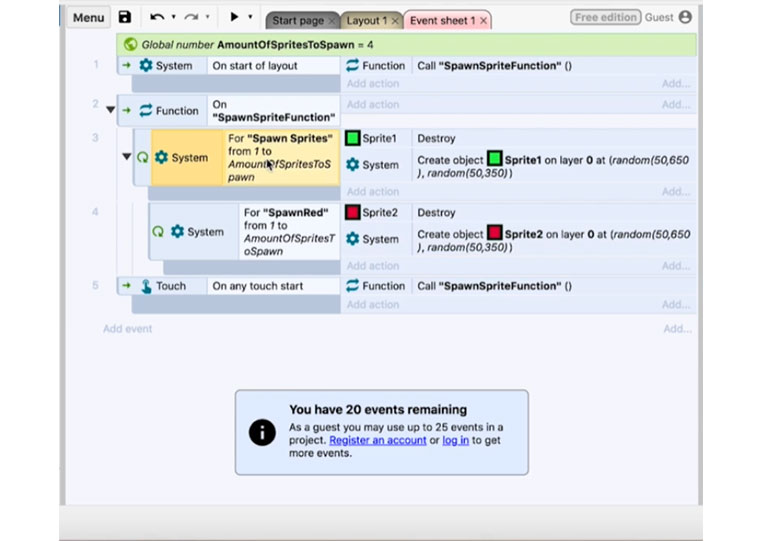Select the event 1 Call SpawnSpriteFunction action
Screen dimensions: 763x541
(x=554, y=66)
